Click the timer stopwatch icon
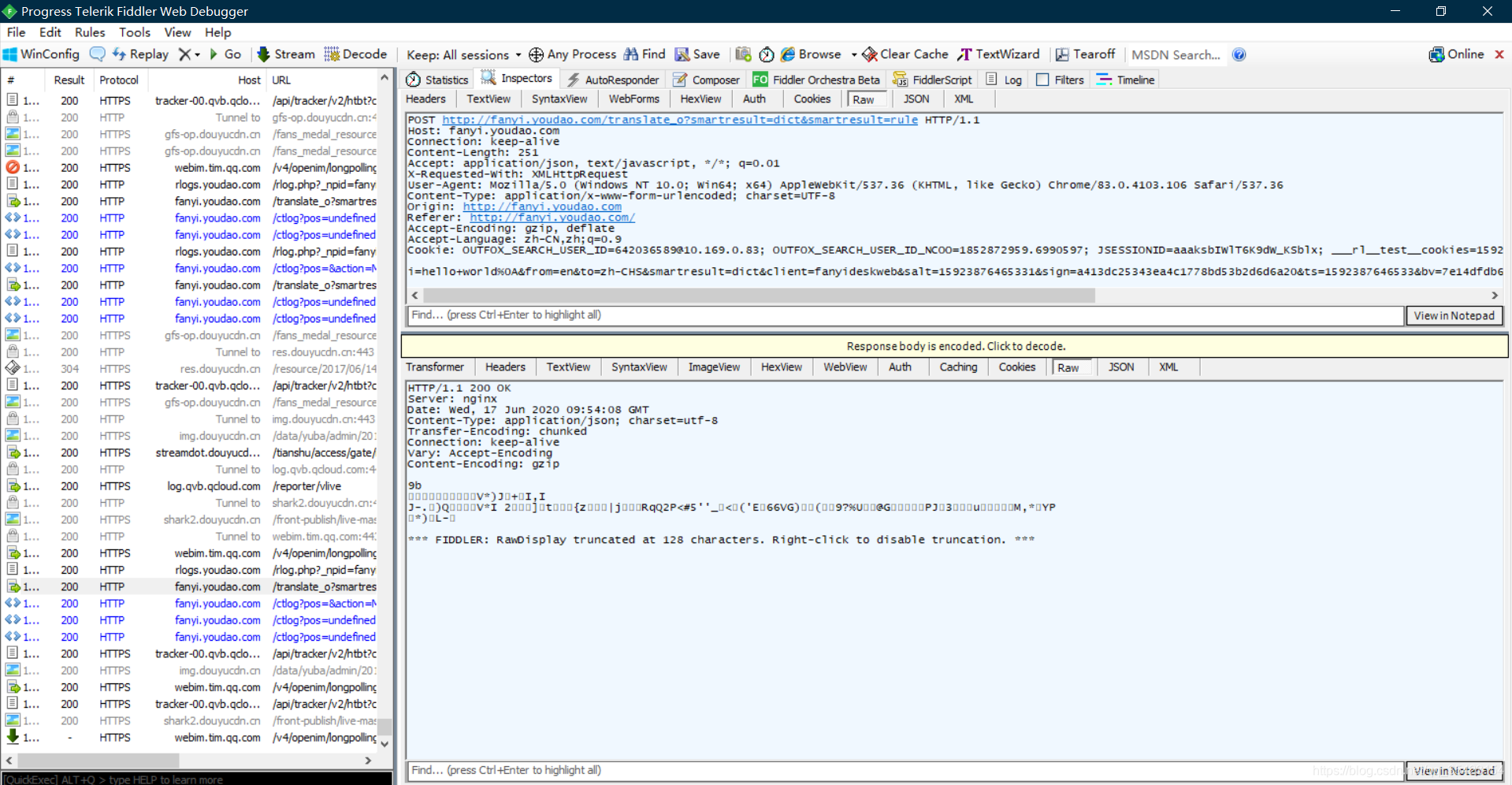Viewport: 1512px width, 785px height. point(767,54)
